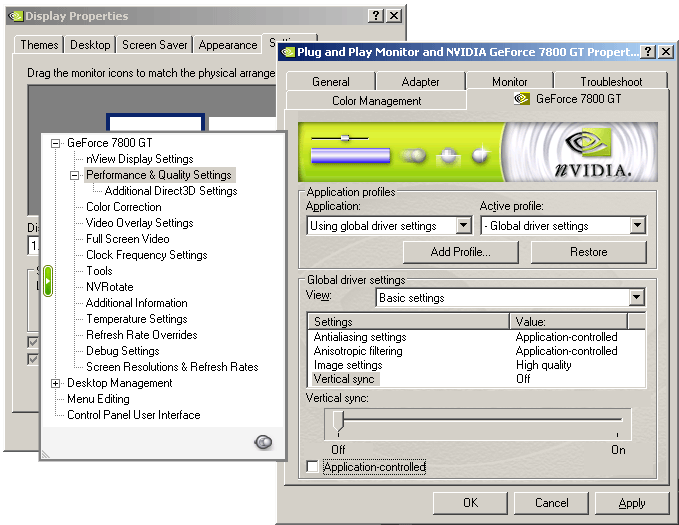Switch to the General tab
Viewport: 679px width, 525px height.
pyautogui.click(x=331, y=81)
